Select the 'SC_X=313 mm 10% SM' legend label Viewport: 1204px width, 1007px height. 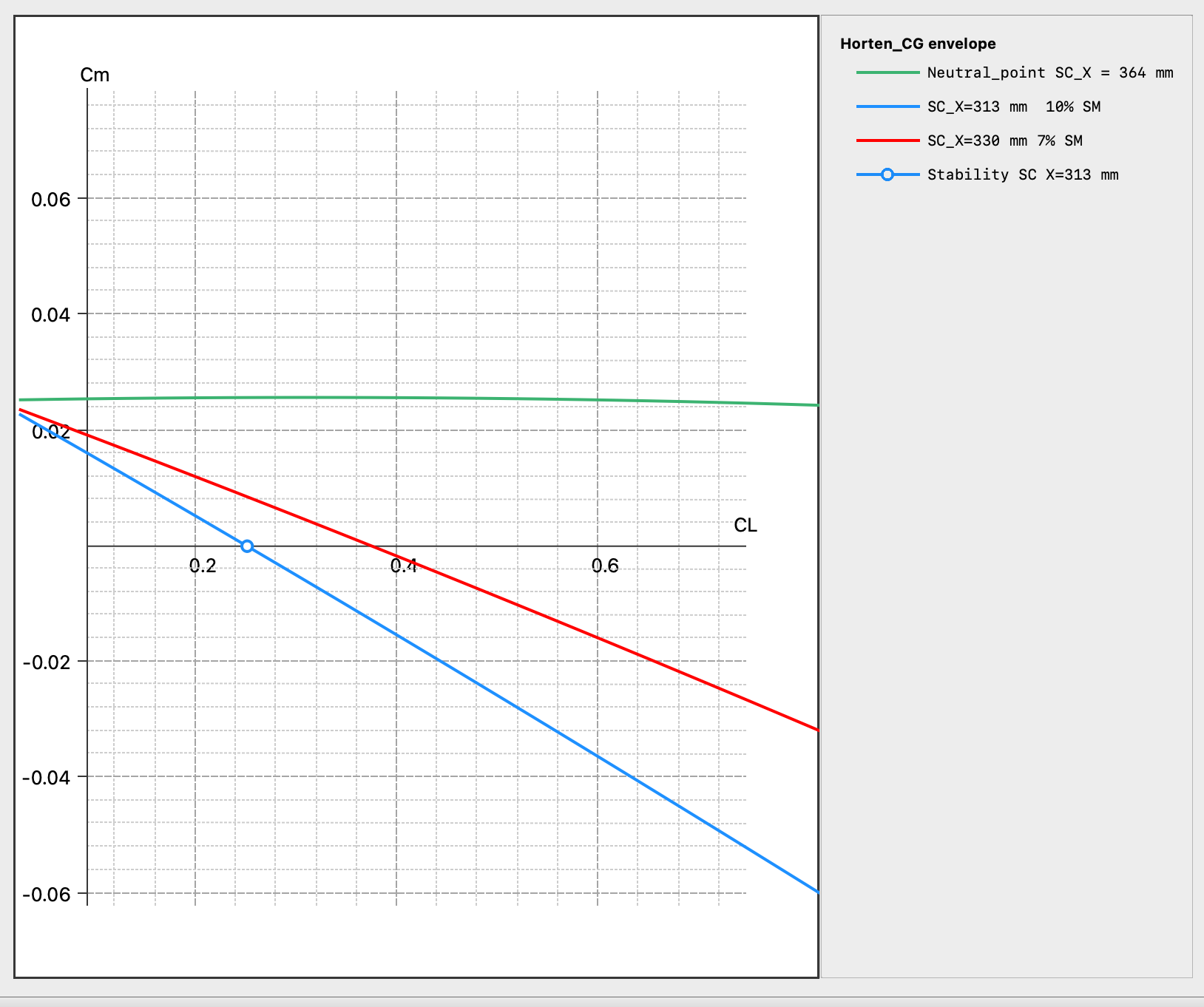1013,106
